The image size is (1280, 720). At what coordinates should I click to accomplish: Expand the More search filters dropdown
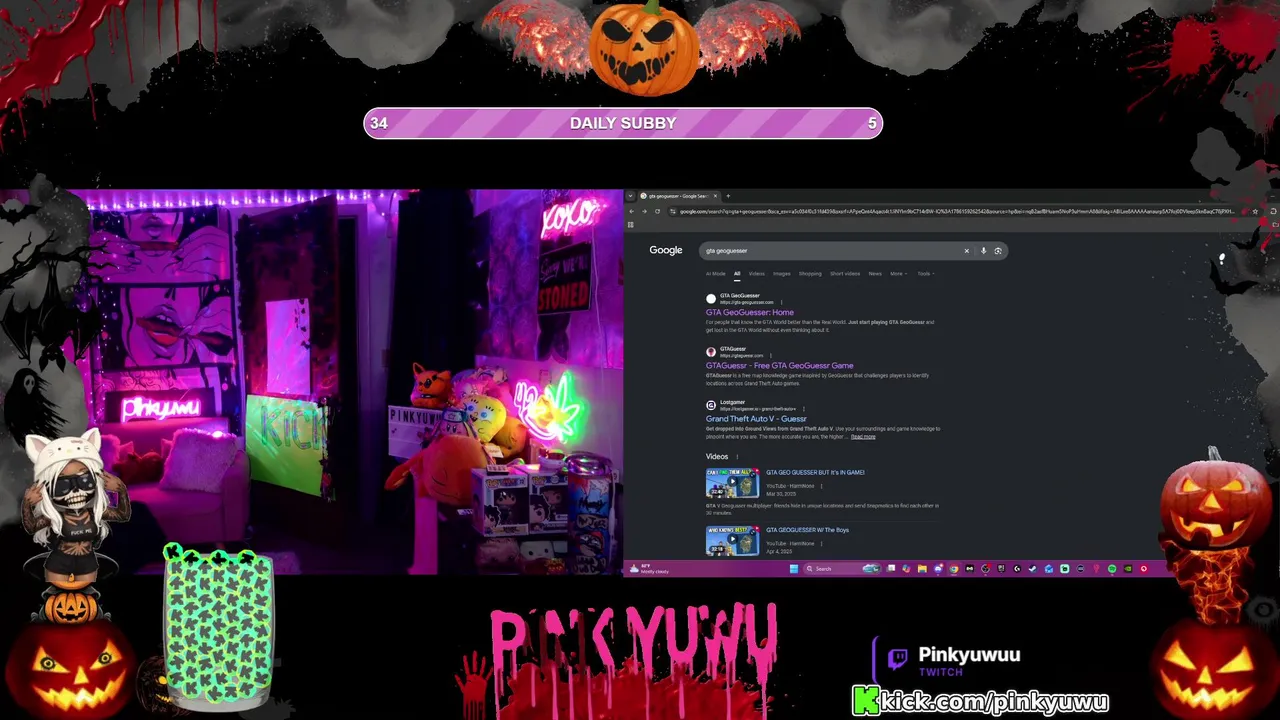pos(898,274)
